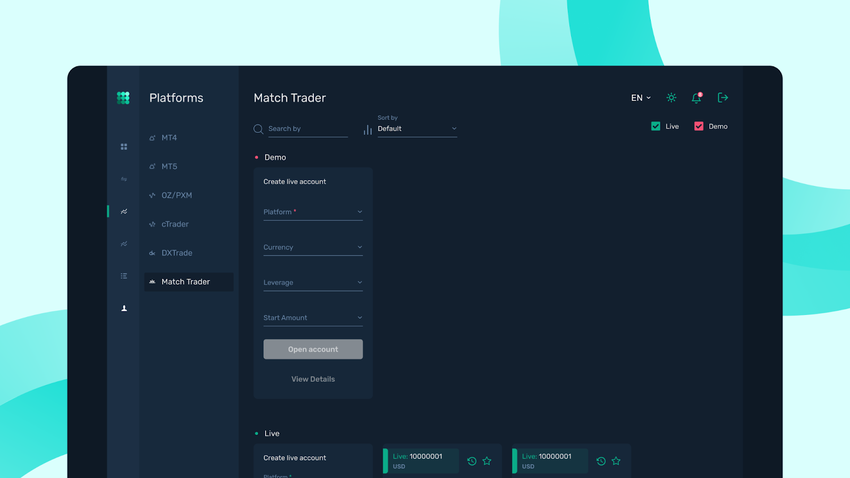Star the second Live 10000001 card

[616, 461]
